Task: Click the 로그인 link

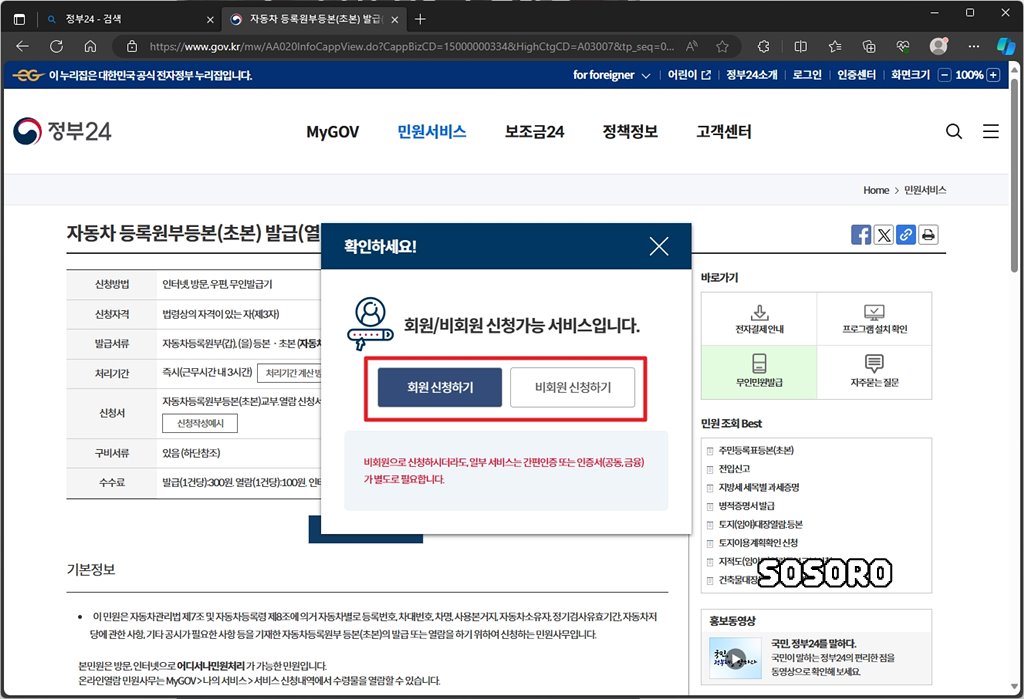Action: pyautogui.click(x=807, y=75)
